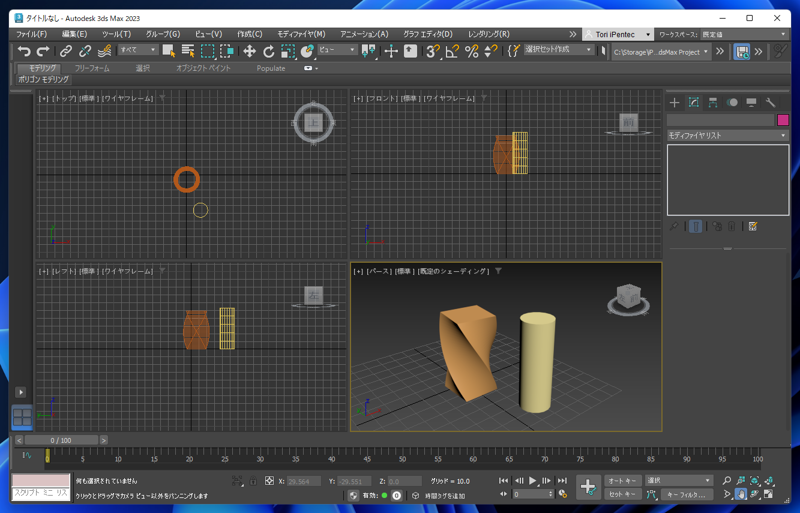The image size is (800, 513).
Task: Click the オート キー button
Action: (622, 481)
